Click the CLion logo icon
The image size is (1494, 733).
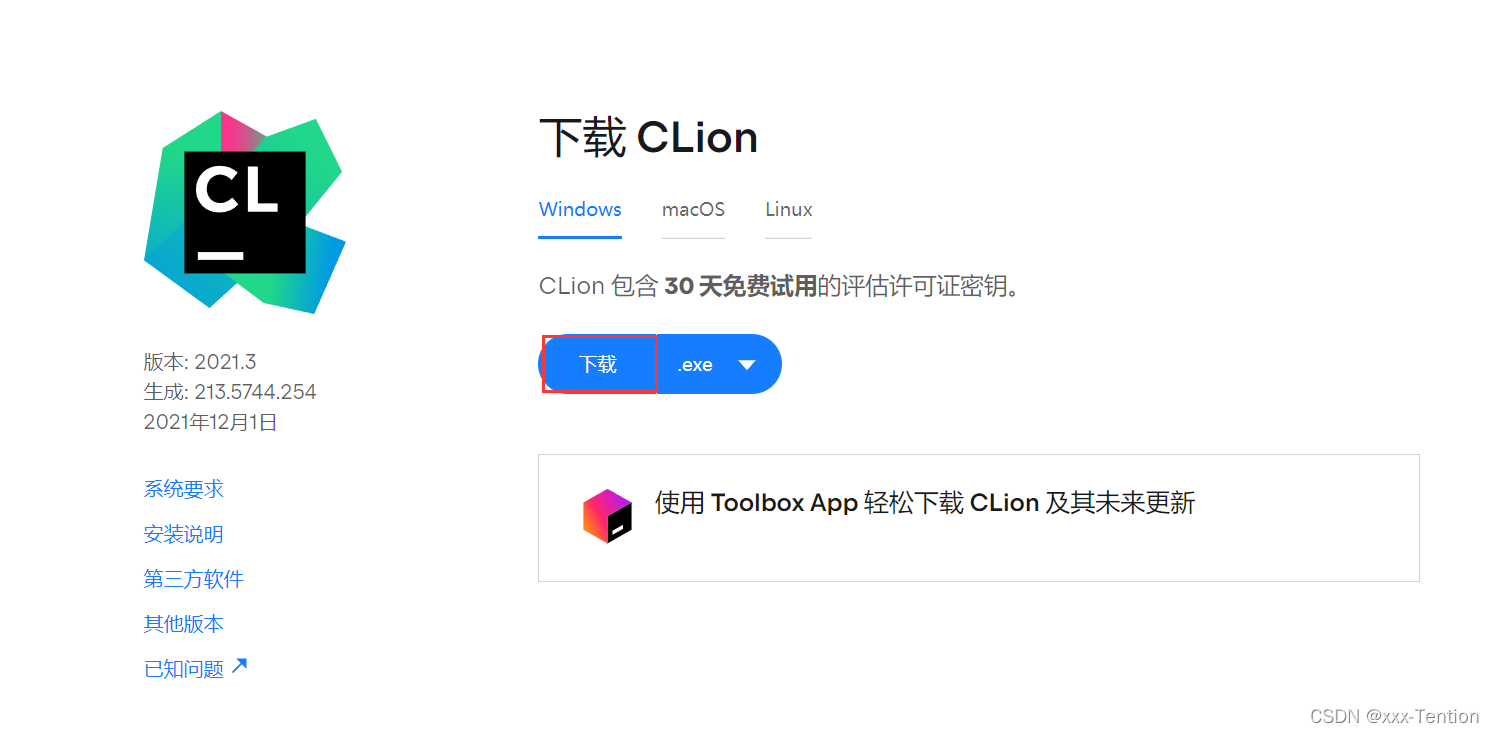click(245, 212)
